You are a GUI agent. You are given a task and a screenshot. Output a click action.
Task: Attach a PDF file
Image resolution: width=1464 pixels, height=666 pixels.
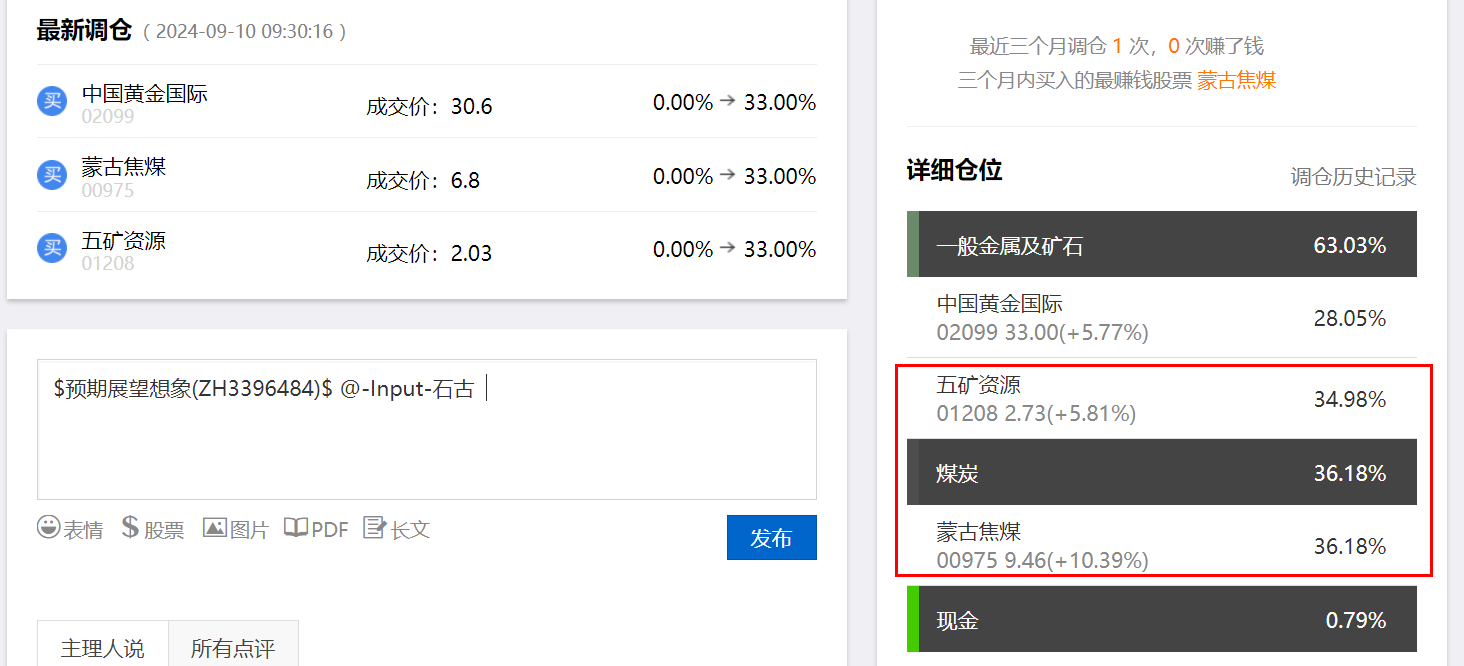click(x=316, y=529)
